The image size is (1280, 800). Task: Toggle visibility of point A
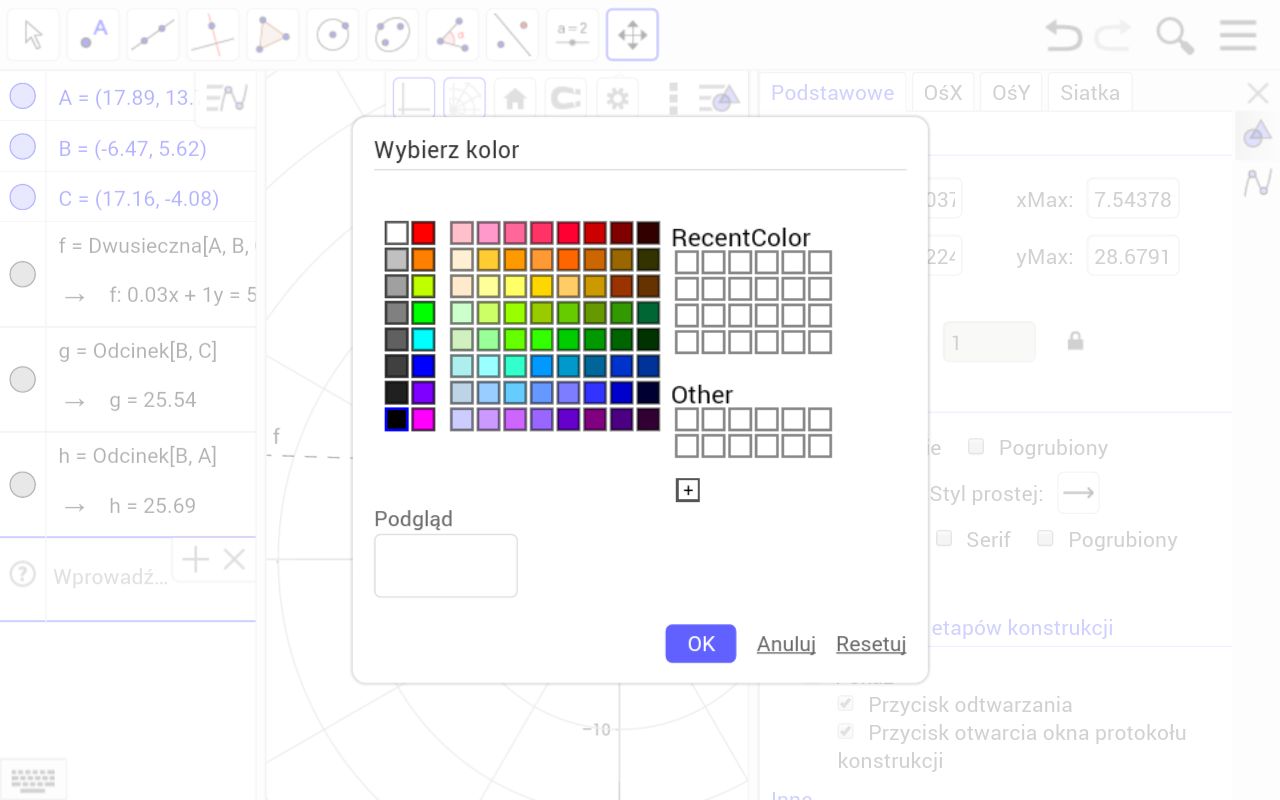pyautogui.click(x=22, y=96)
